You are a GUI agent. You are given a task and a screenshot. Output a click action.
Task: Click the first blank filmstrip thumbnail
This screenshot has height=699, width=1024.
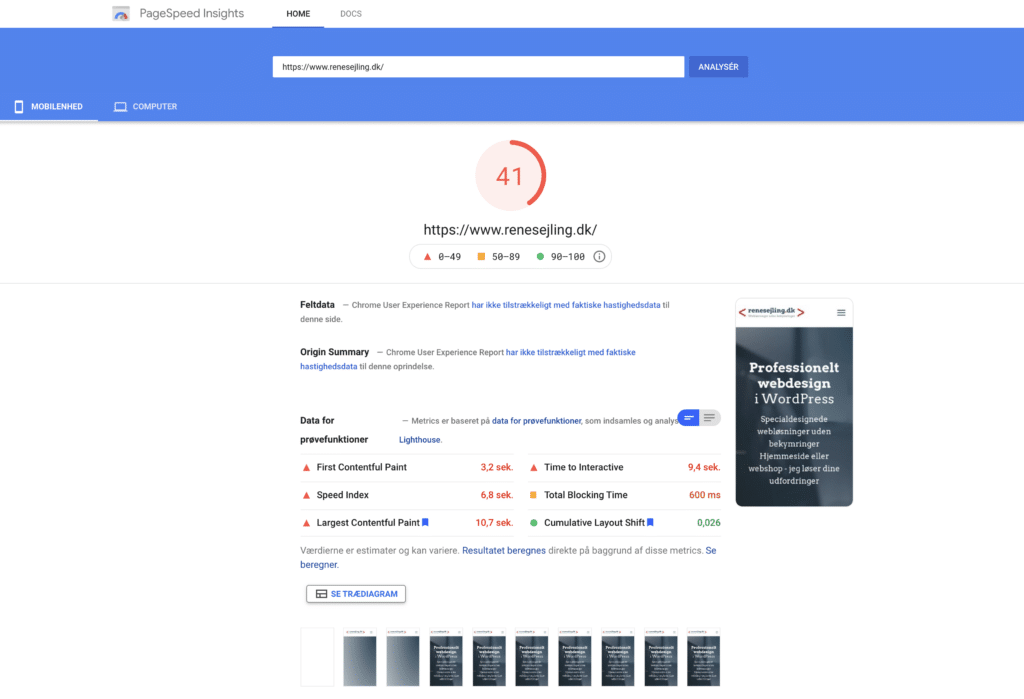tap(317, 657)
